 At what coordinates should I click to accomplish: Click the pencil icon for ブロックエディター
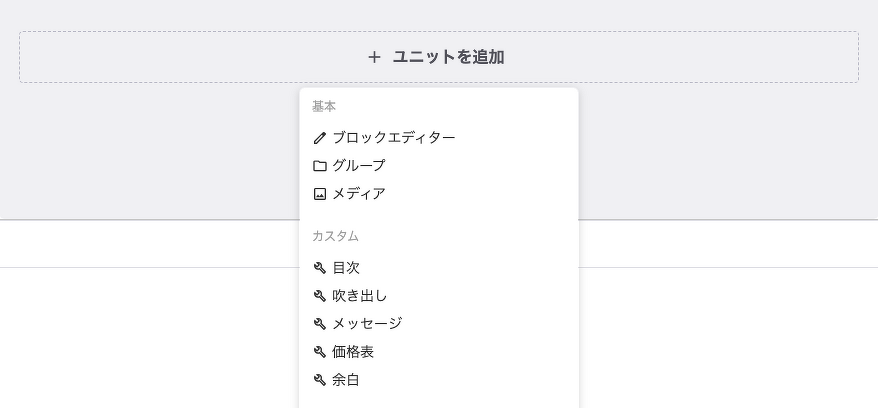320,138
